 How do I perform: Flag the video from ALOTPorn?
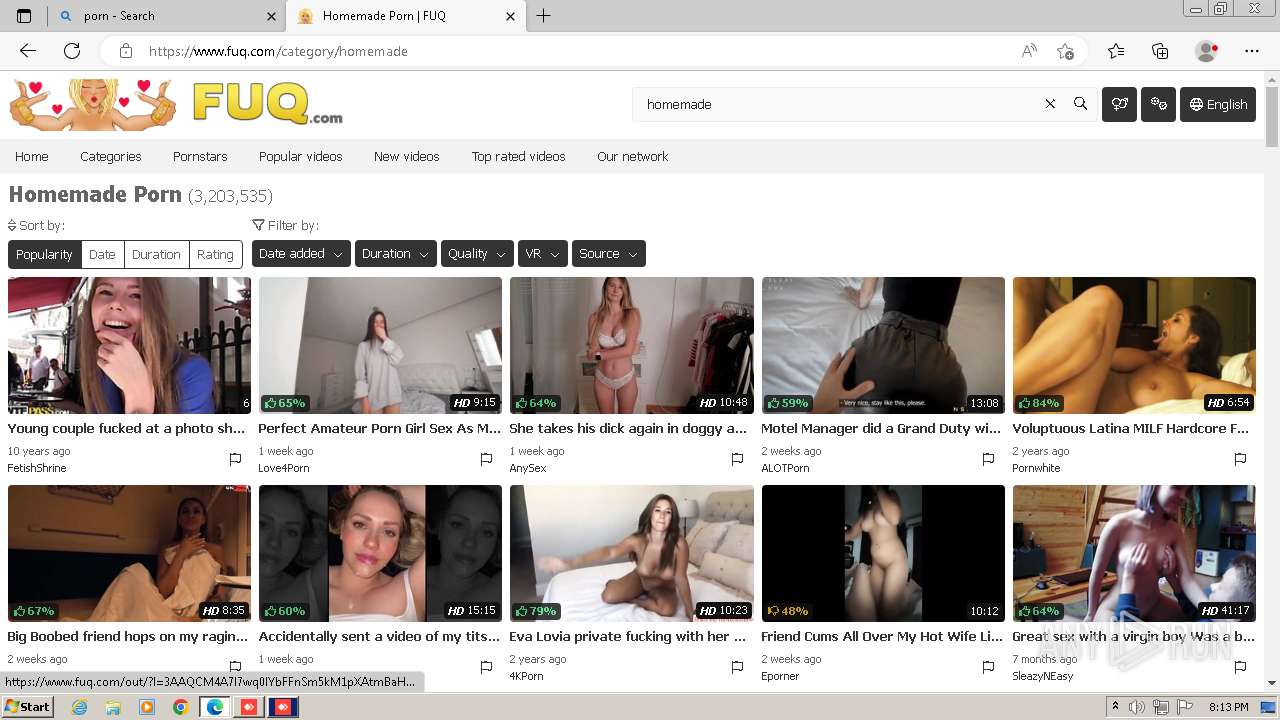(988, 459)
